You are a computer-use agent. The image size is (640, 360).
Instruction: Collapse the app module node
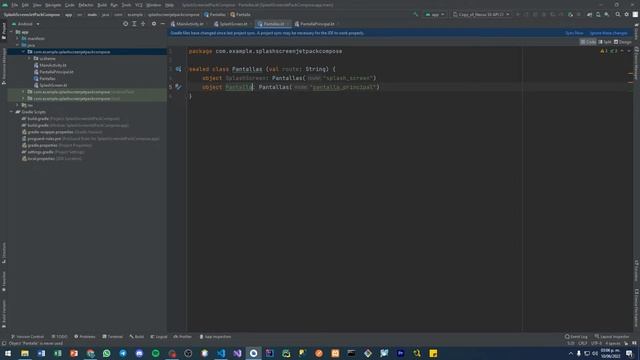click(12, 32)
